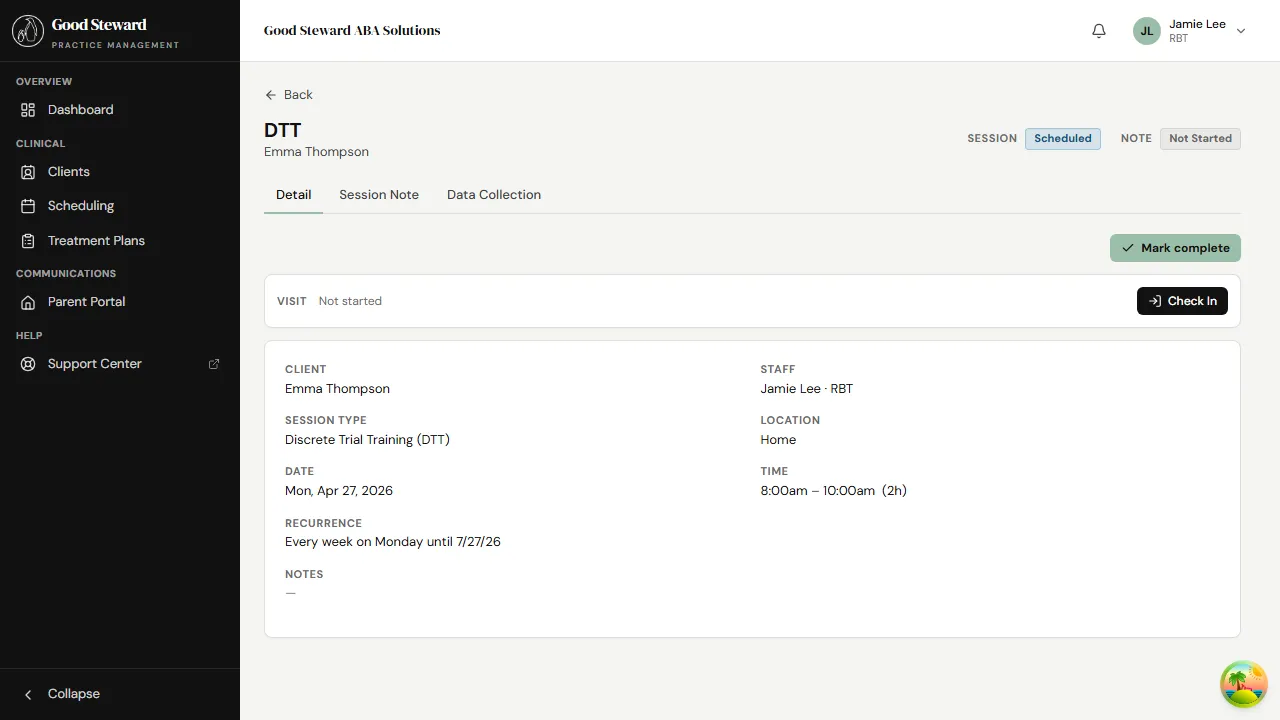The width and height of the screenshot is (1280, 720).
Task: Collapse the left navigation sidebar
Action: click(x=63, y=693)
